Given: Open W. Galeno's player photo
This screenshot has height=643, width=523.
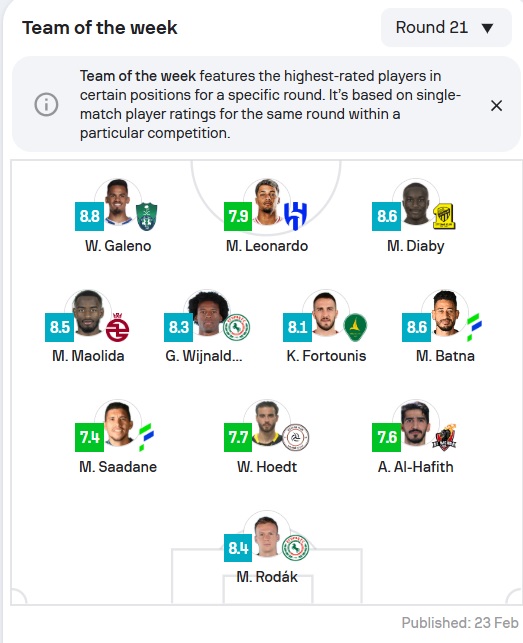Looking at the screenshot, I should coord(118,202).
